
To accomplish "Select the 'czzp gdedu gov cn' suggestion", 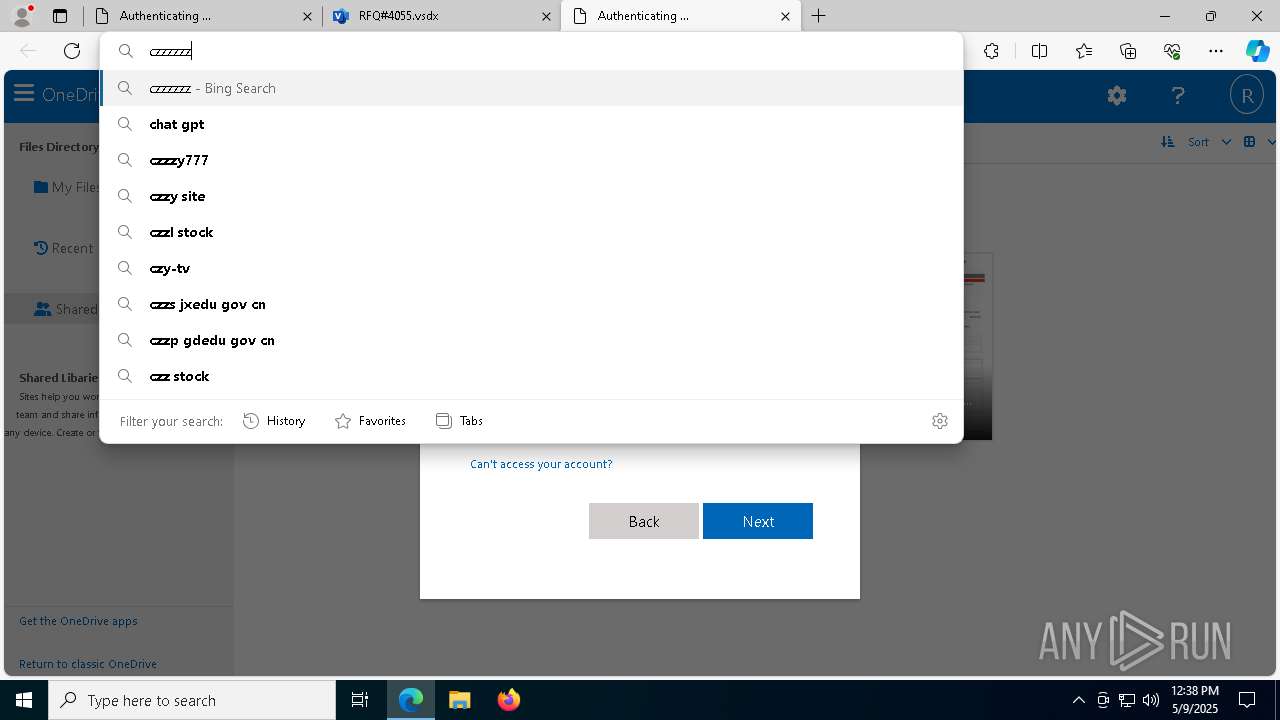I will 531,340.
